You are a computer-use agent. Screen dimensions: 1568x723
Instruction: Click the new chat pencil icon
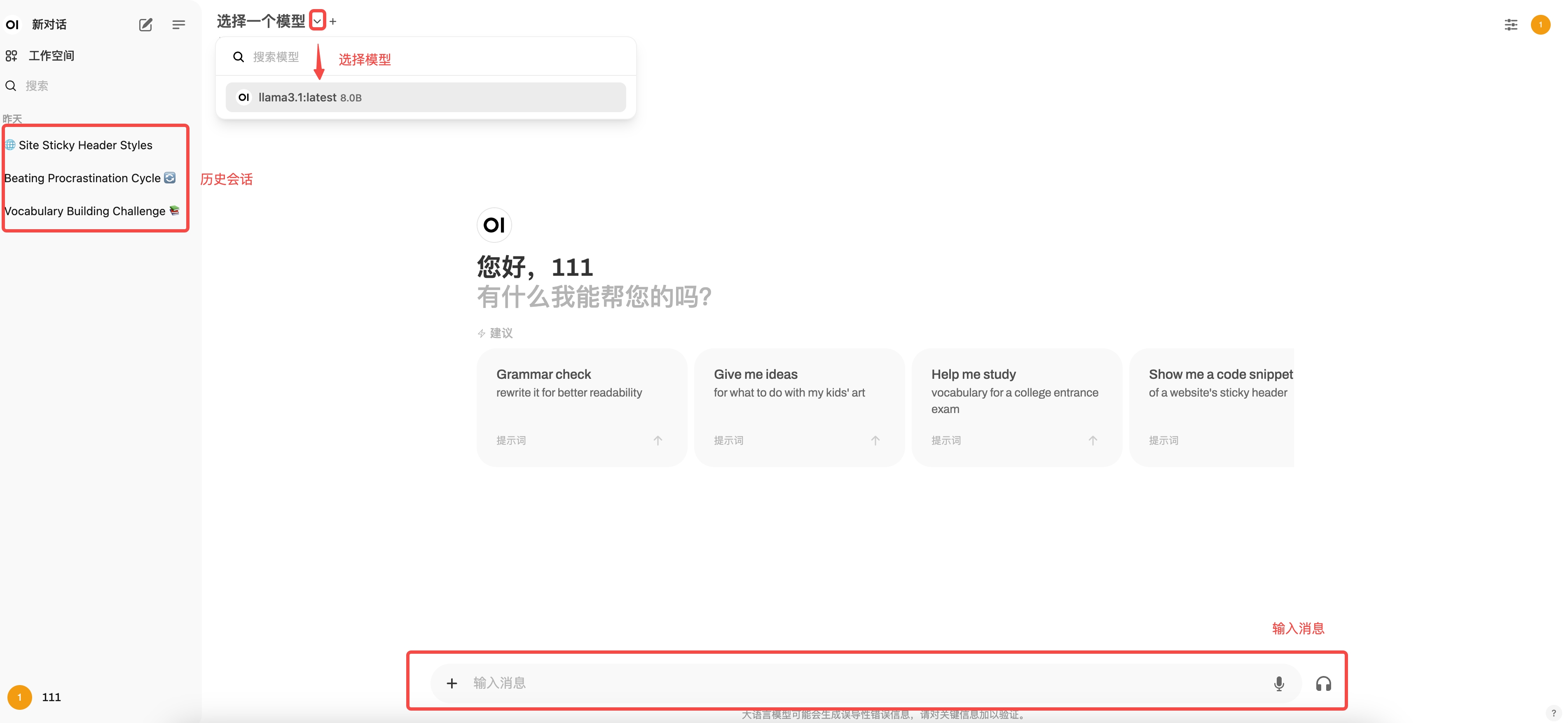pos(145,24)
